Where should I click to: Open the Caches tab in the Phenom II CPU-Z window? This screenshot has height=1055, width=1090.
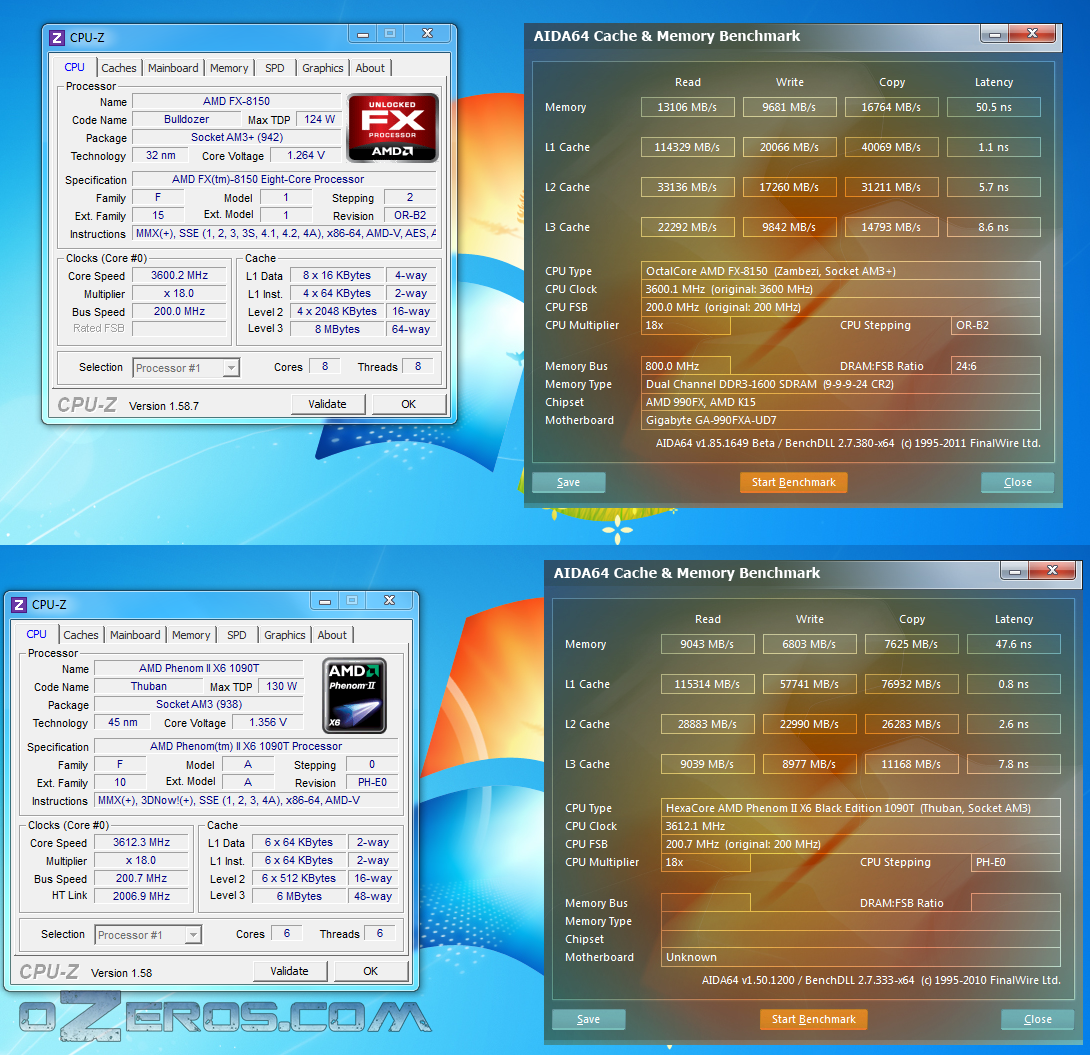[x=81, y=635]
